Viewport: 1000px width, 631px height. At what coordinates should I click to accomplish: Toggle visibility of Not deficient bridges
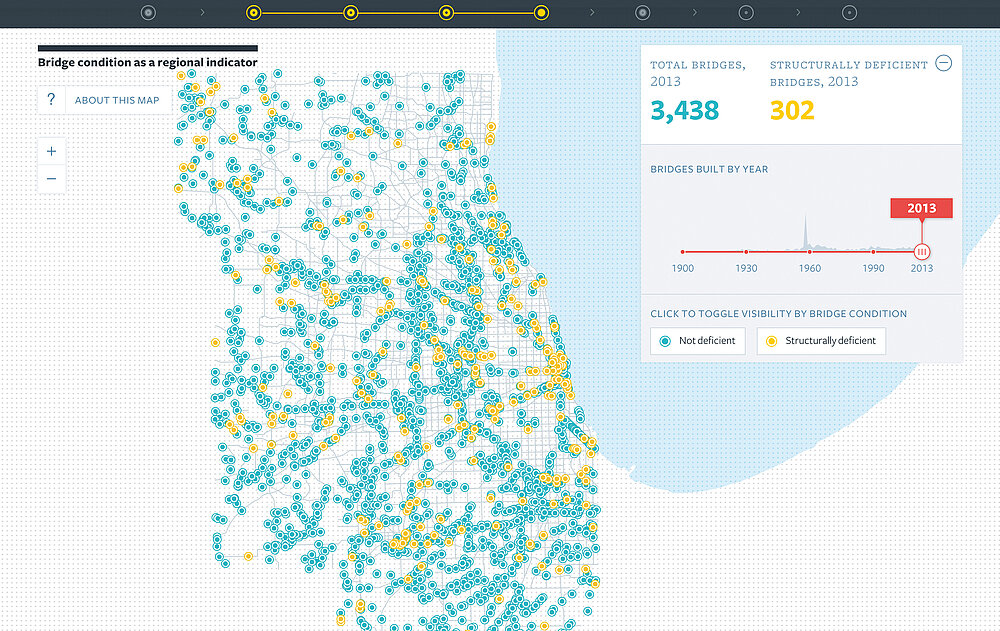click(698, 341)
